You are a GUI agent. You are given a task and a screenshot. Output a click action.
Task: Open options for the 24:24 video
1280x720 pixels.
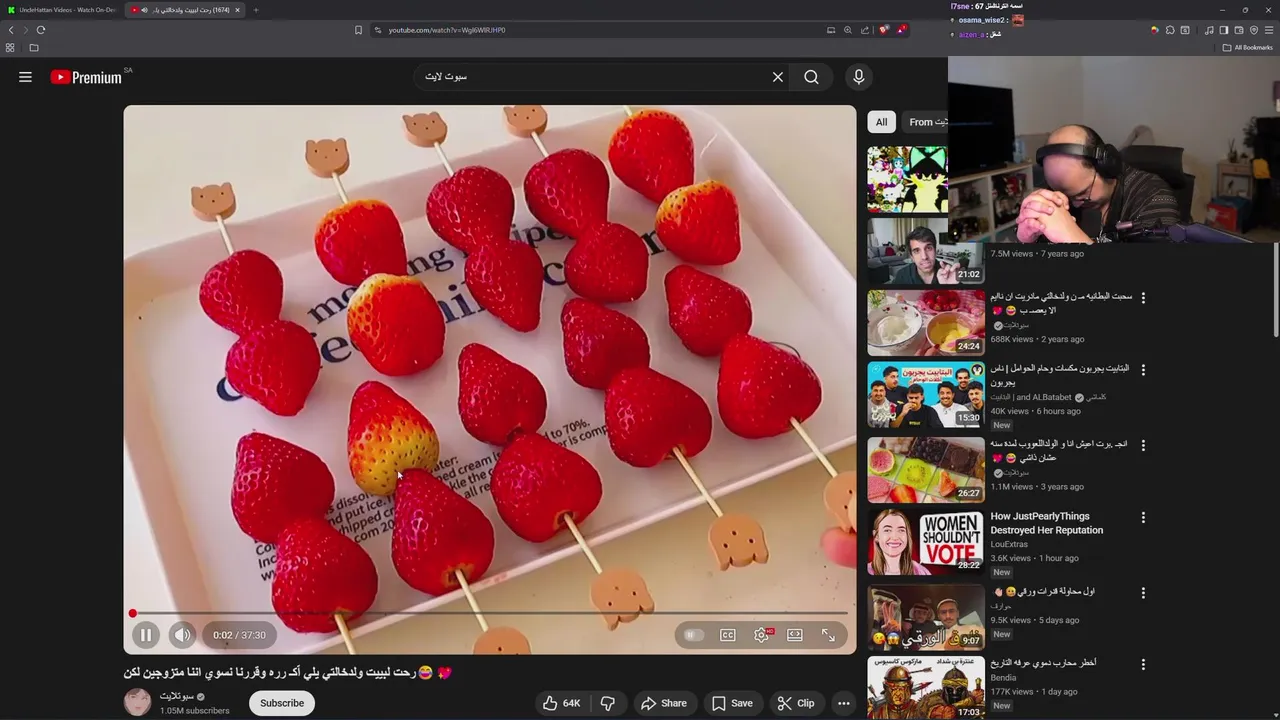pos(1143,298)
